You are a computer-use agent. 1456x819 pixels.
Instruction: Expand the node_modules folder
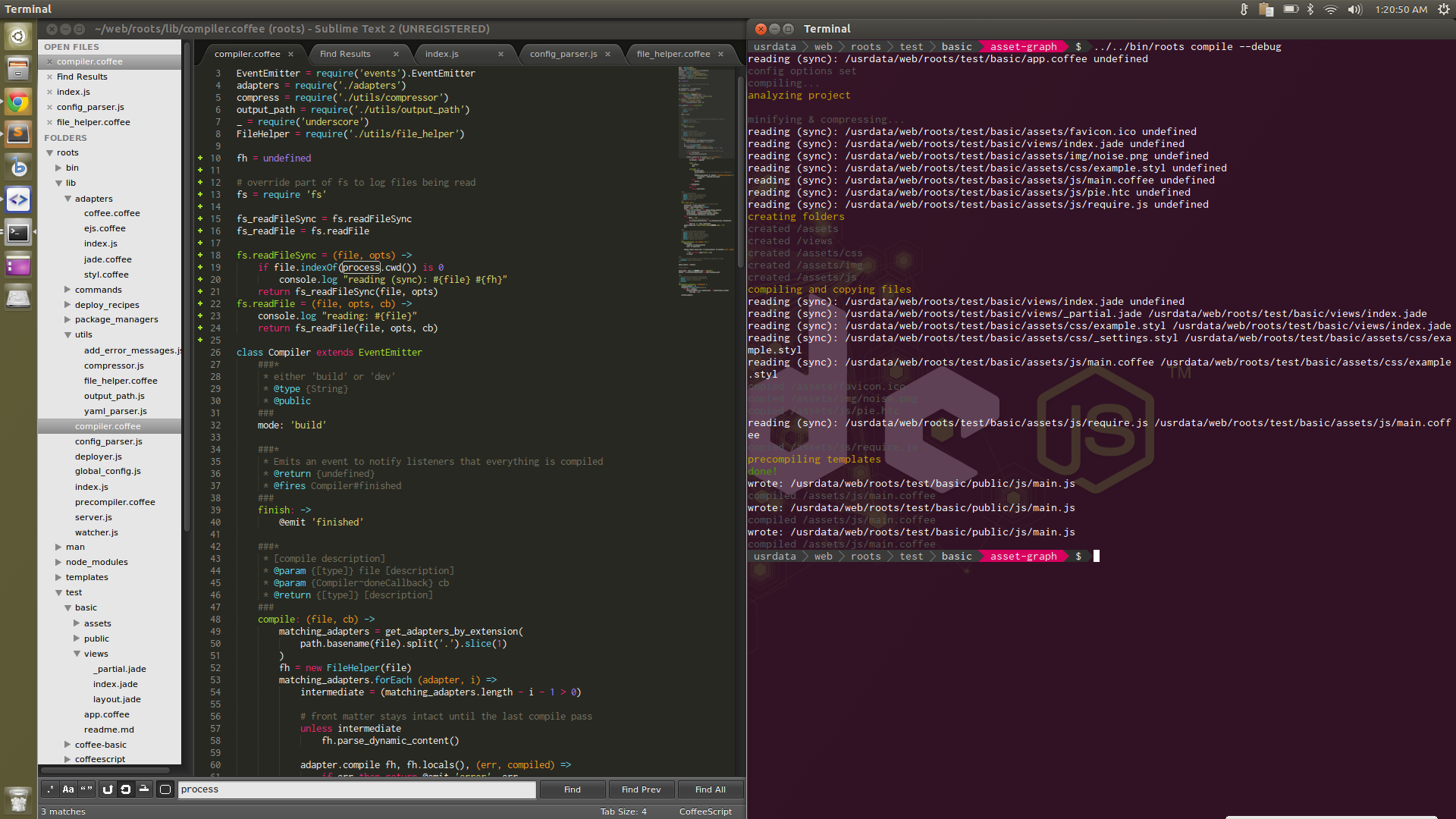pyautogui.click(x=58, y=562)
